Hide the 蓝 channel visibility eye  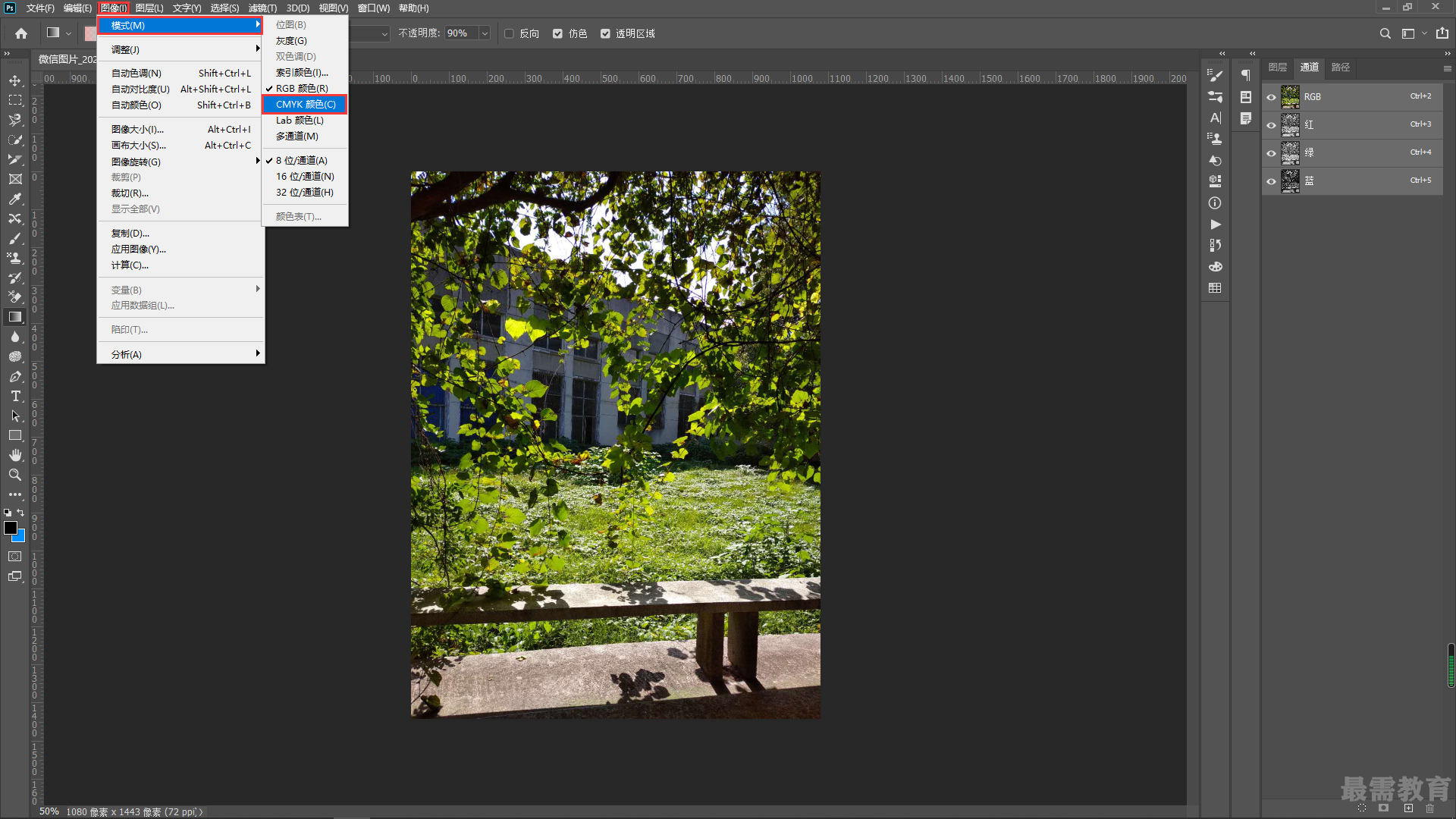pos(1272,181)
